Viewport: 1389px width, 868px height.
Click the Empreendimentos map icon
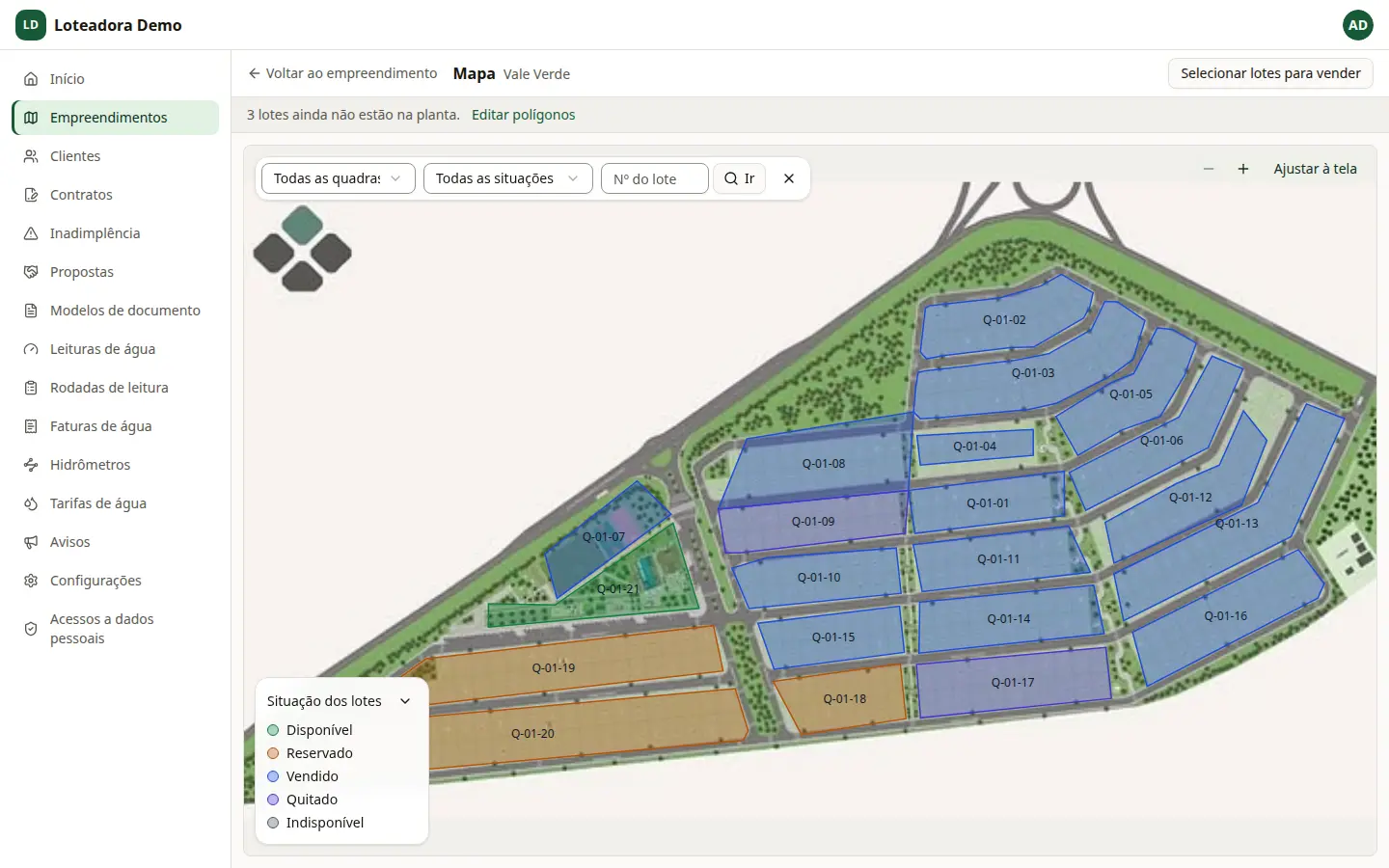point(31,118)
